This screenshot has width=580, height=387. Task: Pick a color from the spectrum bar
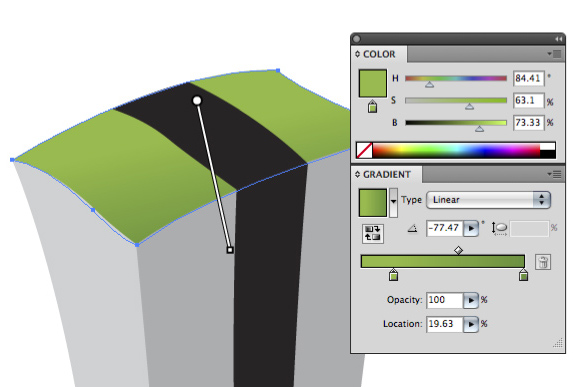(456, 150)
